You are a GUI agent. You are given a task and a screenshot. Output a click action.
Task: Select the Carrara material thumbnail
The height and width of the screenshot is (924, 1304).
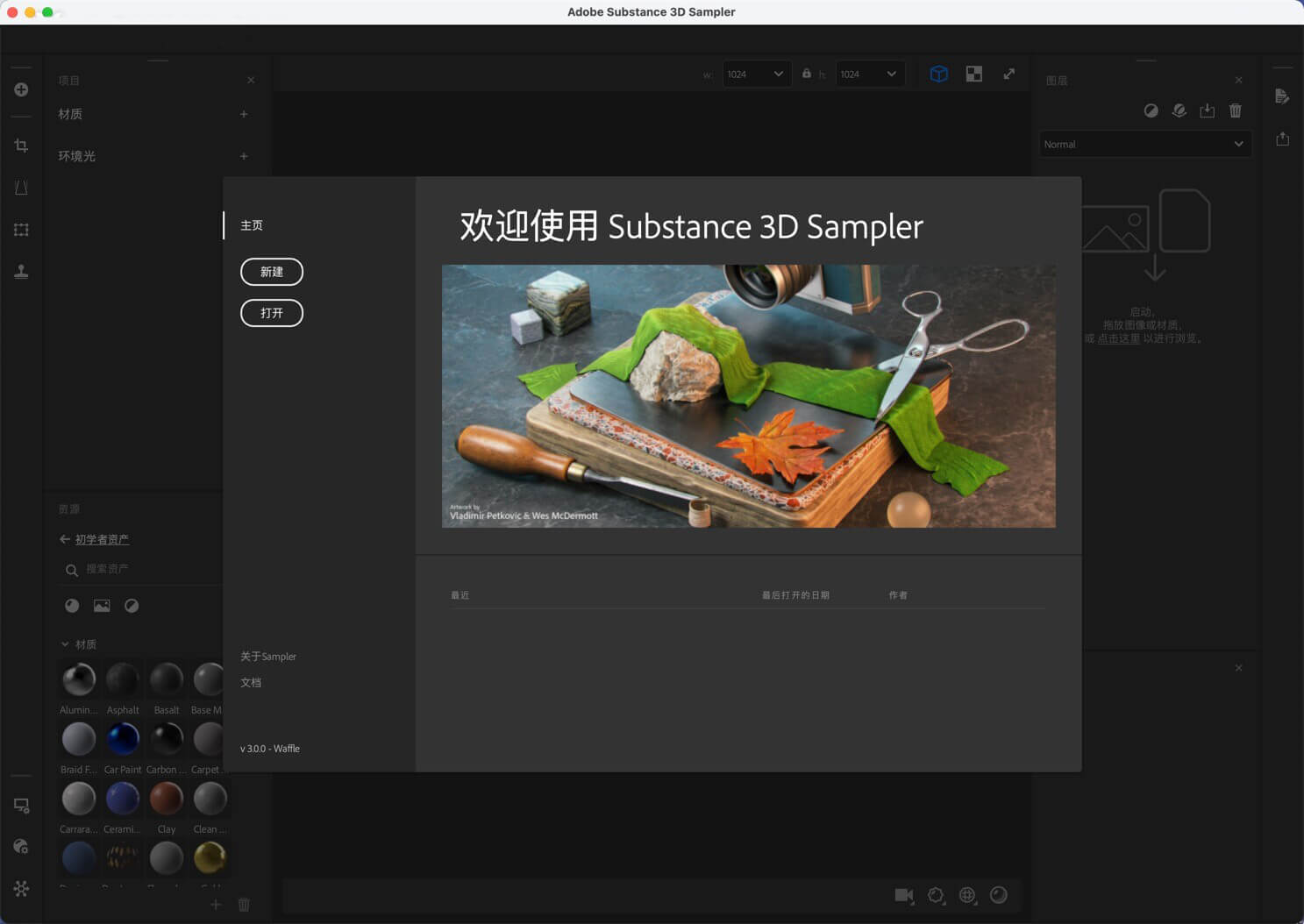[79, 799]
